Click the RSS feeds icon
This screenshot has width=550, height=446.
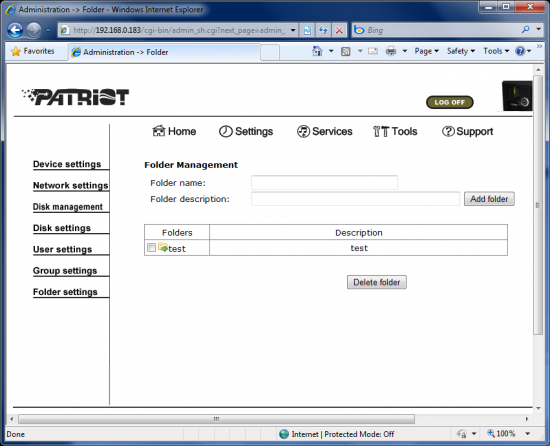346,52
